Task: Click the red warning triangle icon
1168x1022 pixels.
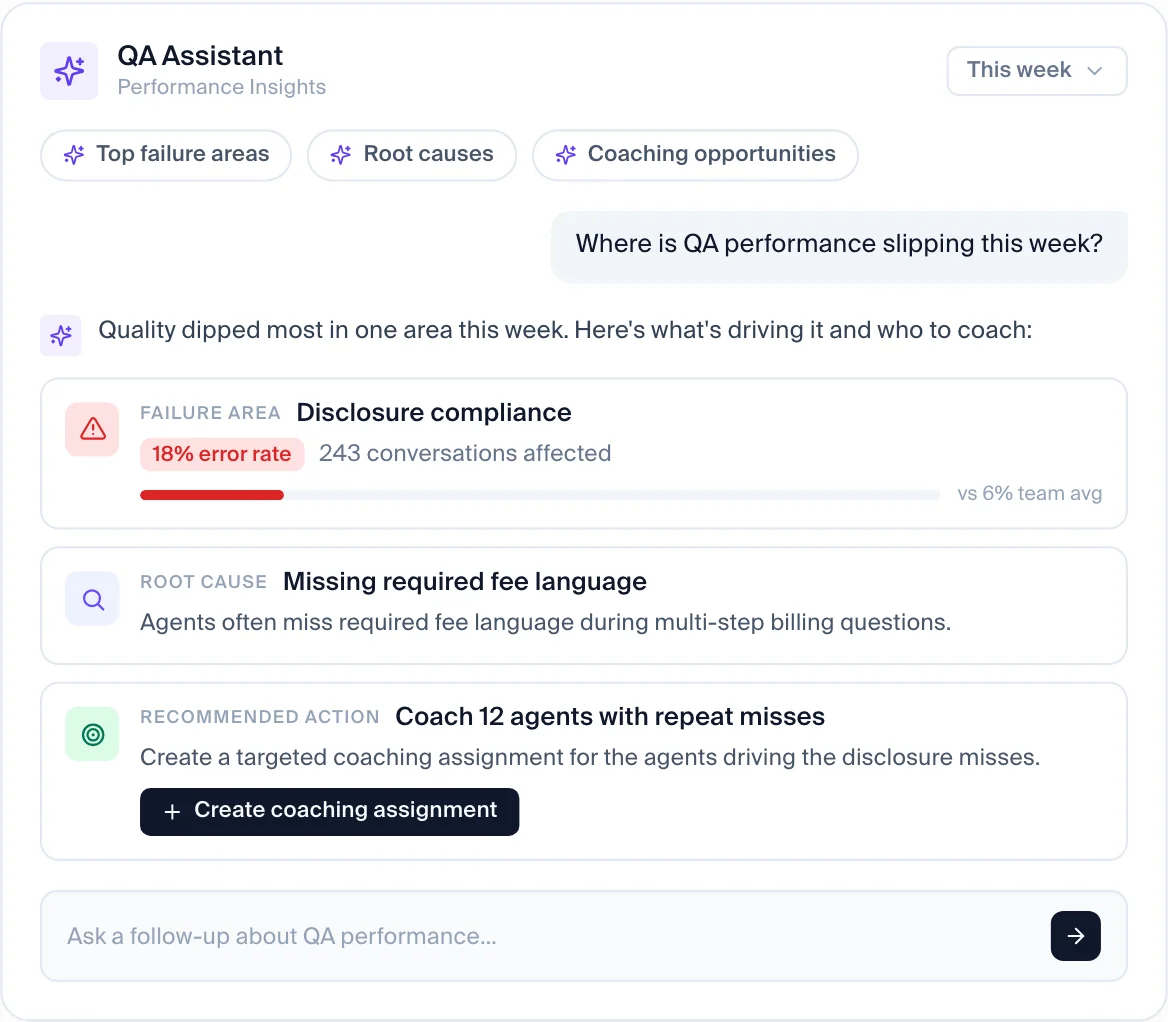Action: tap(92, 429)
